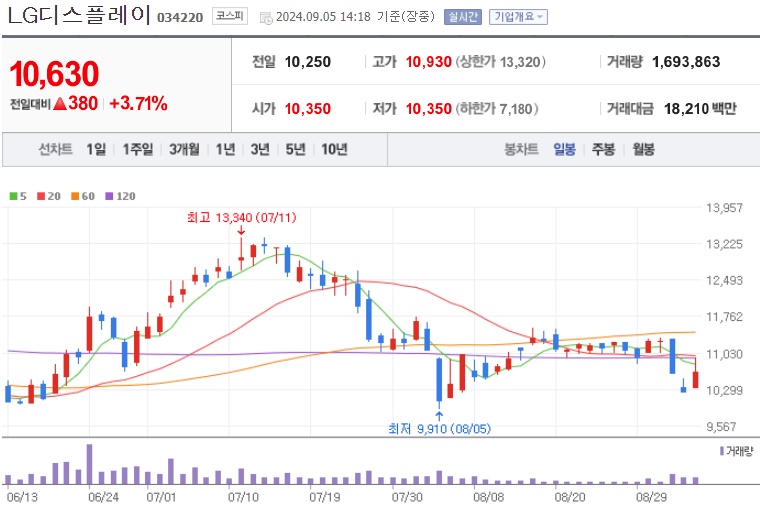This screenshot has width=760, height=510.
Task: Click the red up-triangle change indicator
Action: click(x=60, y=103)
